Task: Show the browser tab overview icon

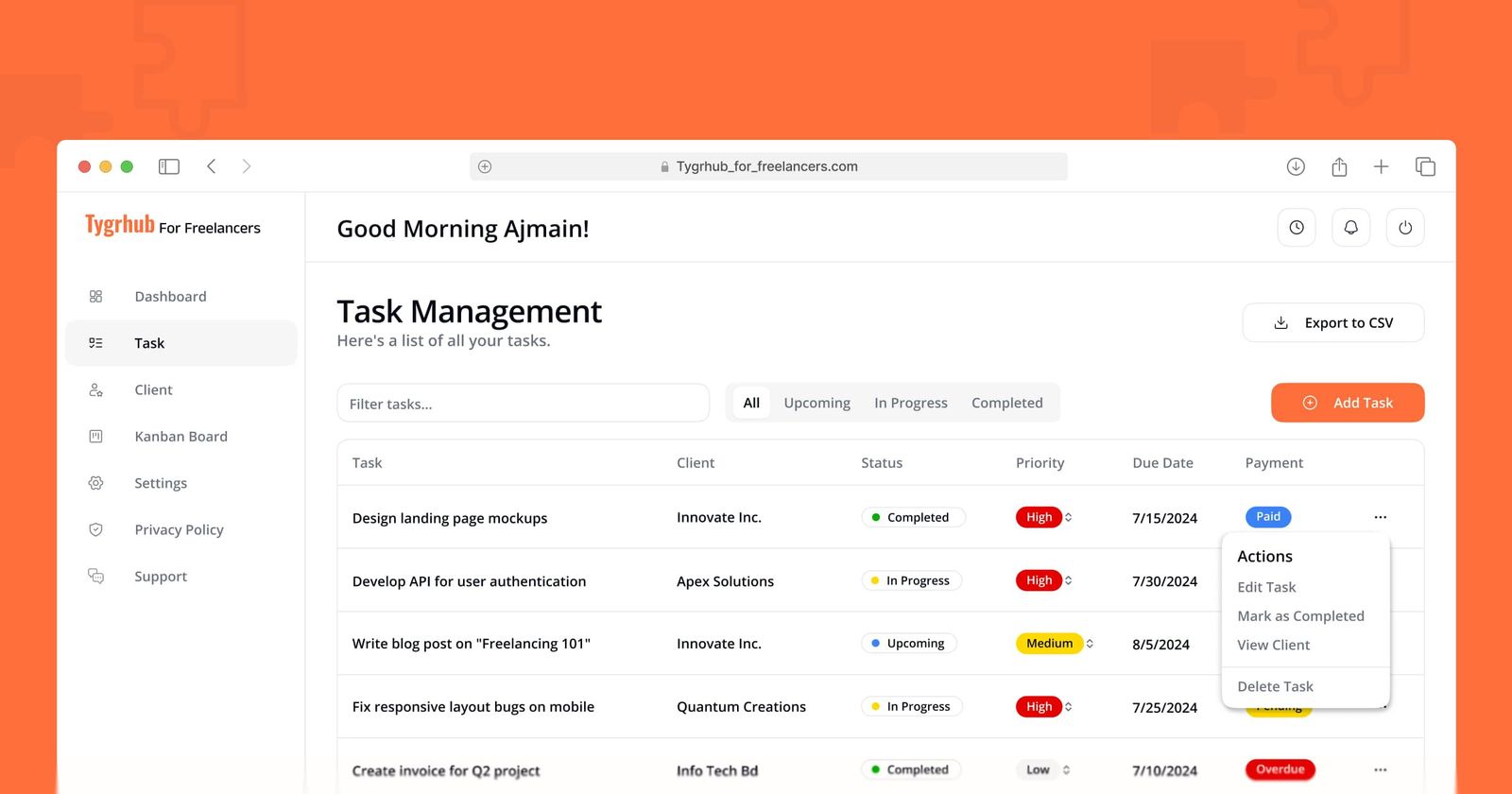Action: point(1425,166)
